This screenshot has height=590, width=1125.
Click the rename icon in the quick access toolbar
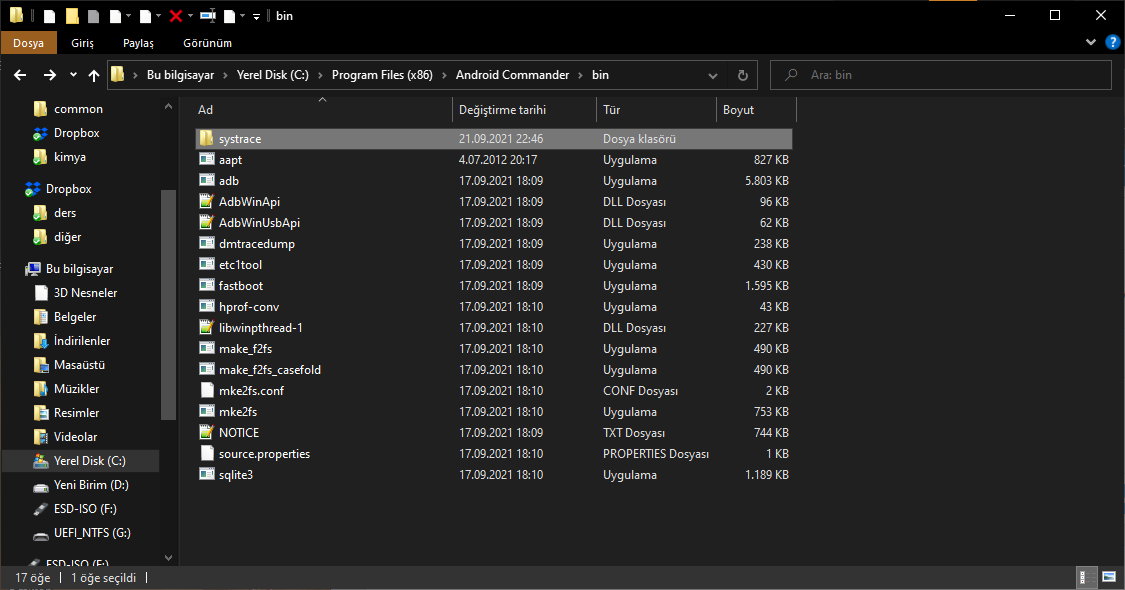[208, 16]
